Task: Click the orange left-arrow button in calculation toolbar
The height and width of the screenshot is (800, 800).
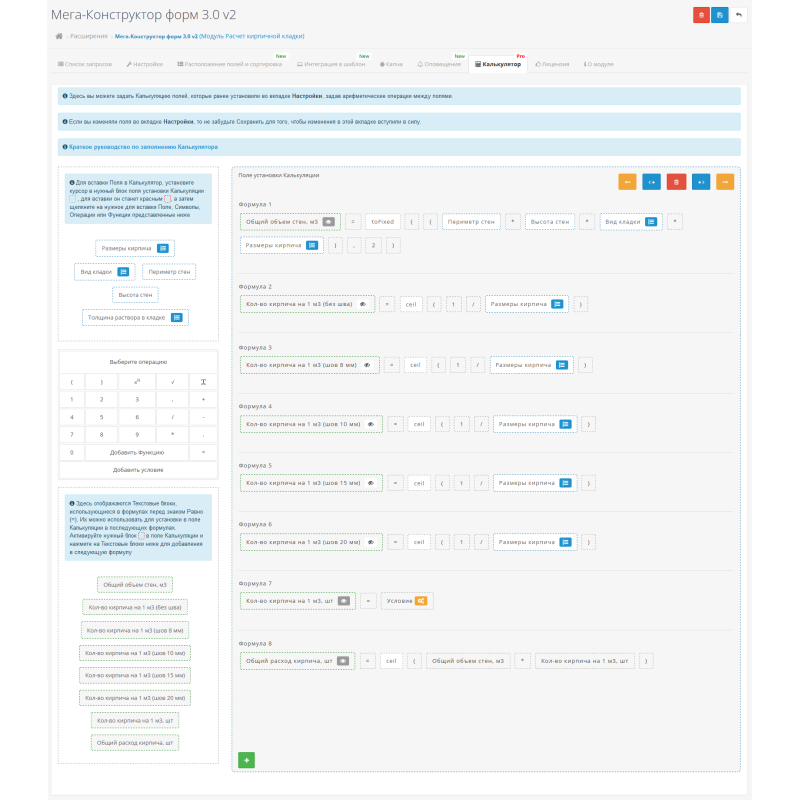Action: (x=627, y=182)
